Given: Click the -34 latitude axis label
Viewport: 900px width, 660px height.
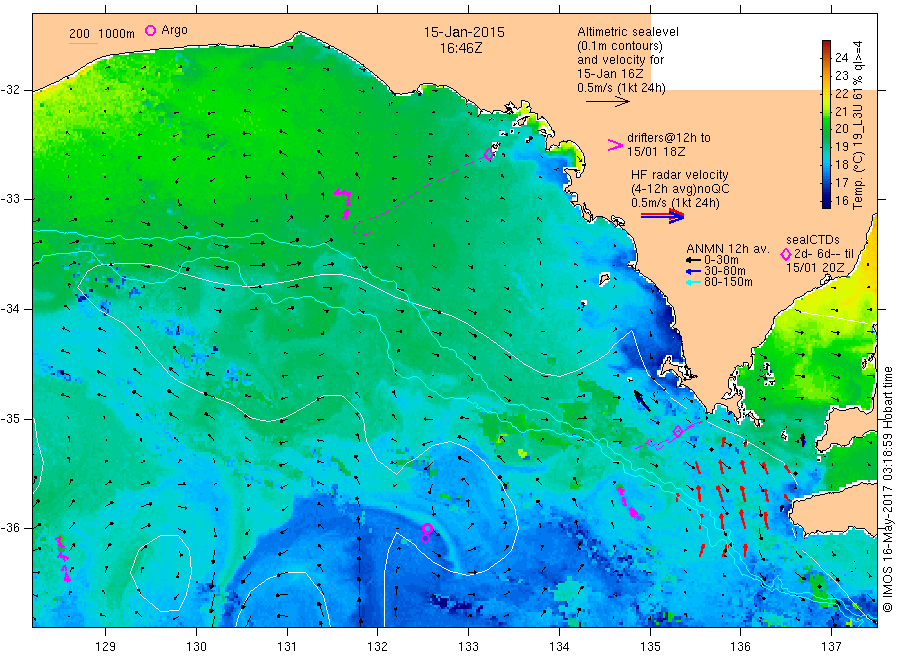Looking at the screenshot, I should pos(10,309).
